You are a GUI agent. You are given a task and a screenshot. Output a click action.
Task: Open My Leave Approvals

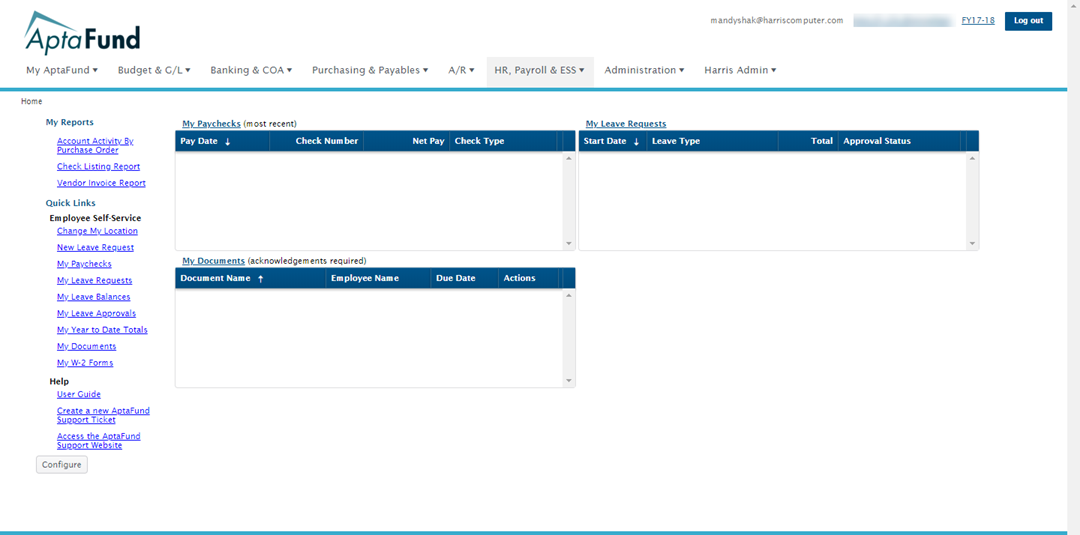point(96,314)
